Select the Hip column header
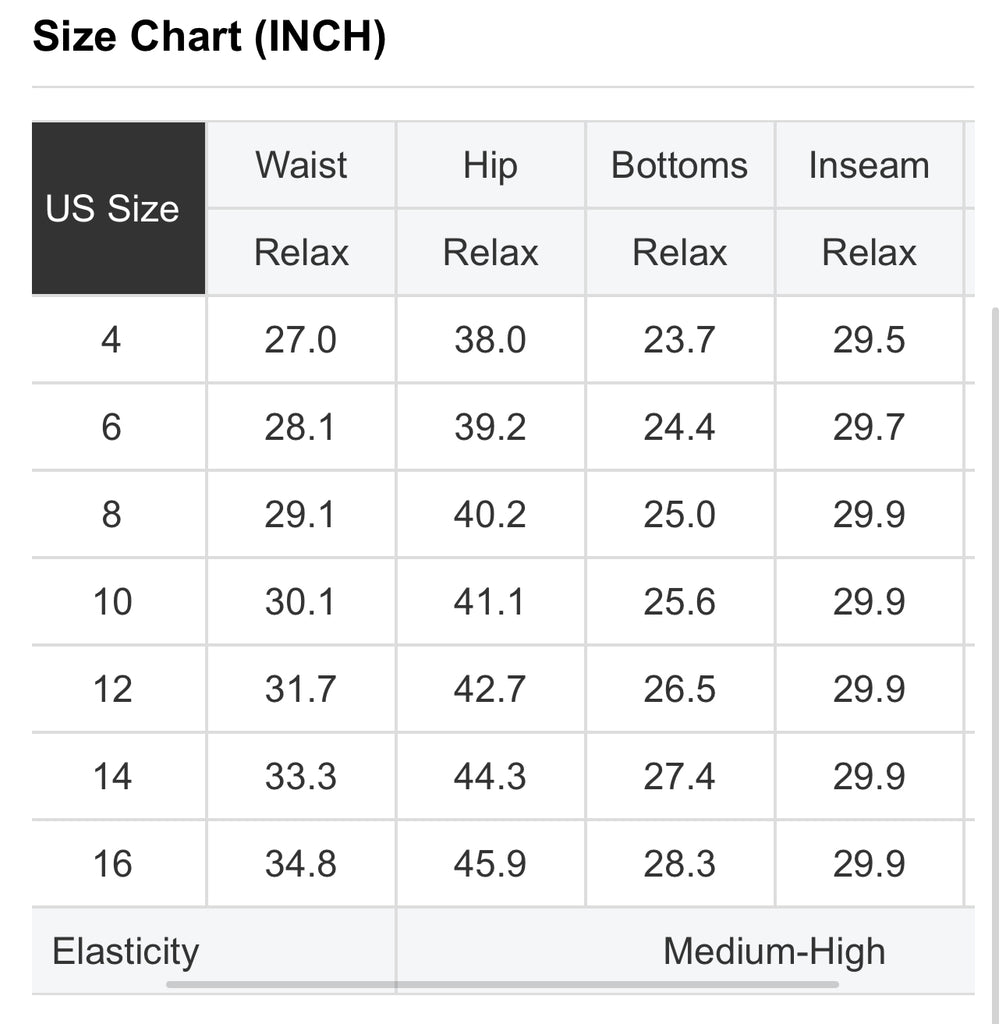 pos(491,165)
